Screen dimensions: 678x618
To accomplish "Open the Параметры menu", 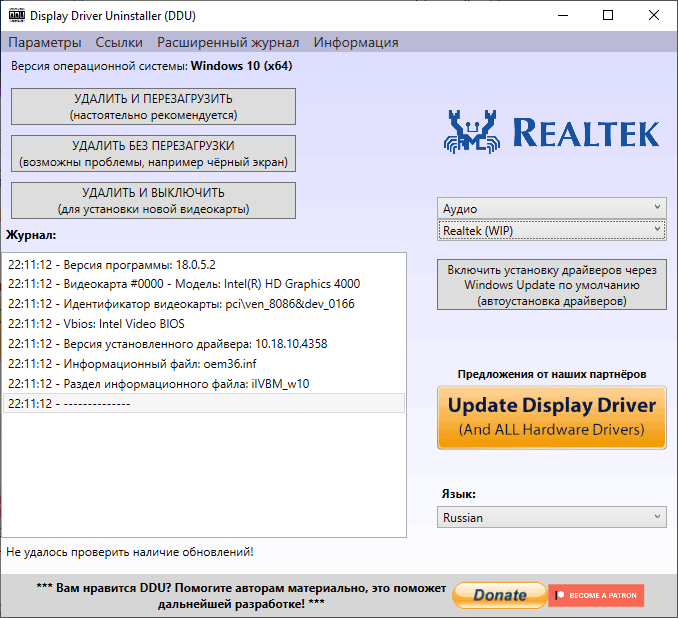I will tap(45, 42).
